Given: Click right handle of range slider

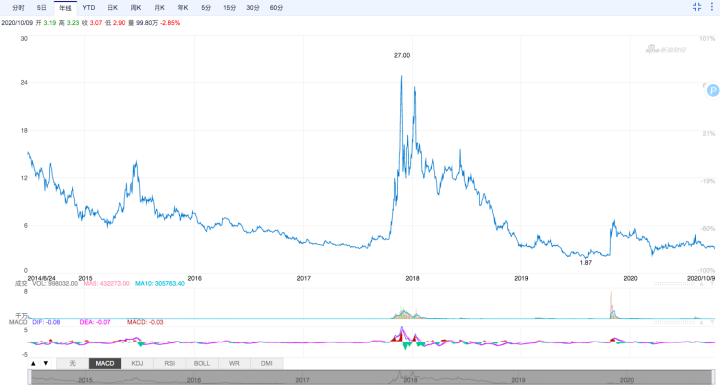Looking at the screenshot, I should point(714,377).
